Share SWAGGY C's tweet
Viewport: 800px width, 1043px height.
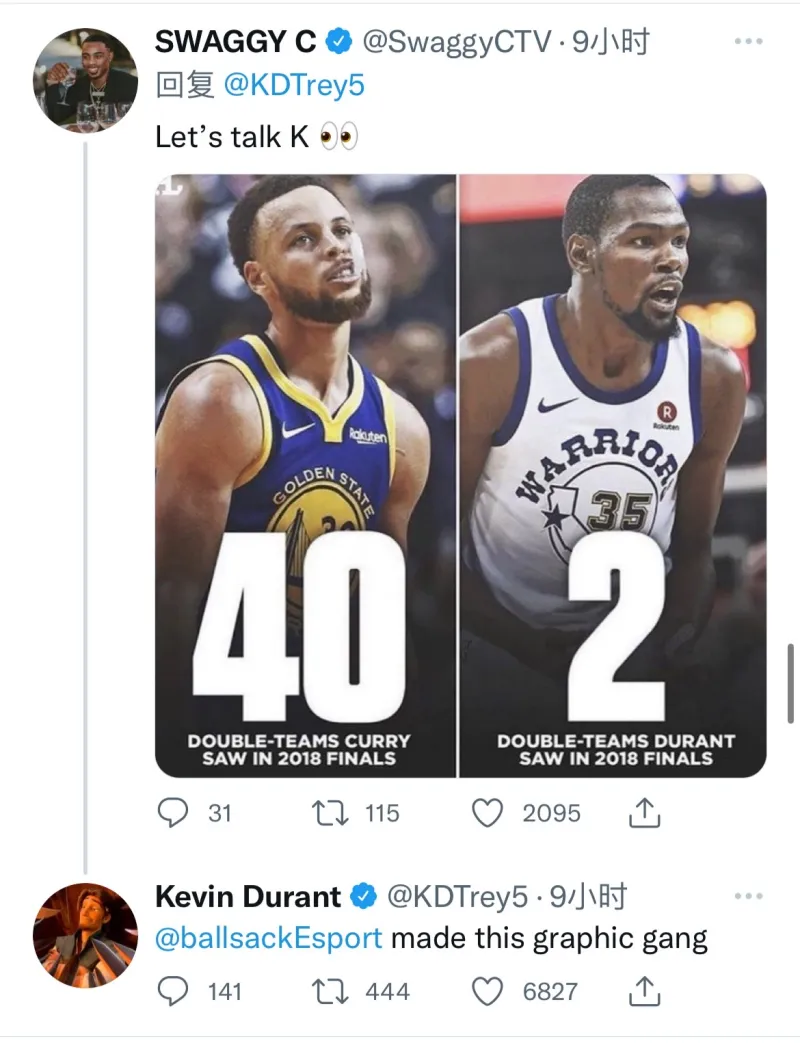tap(645, 813)
